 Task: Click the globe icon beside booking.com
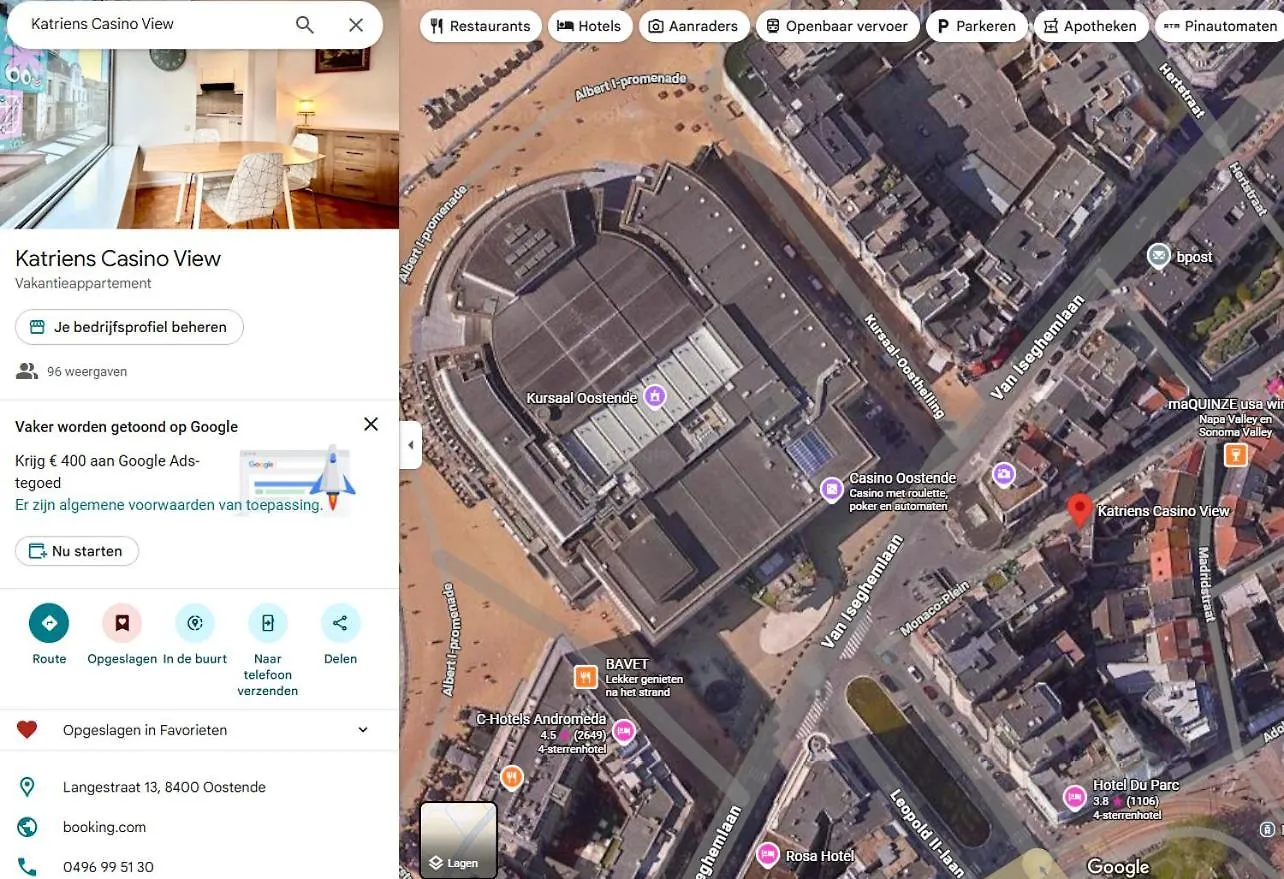[27, 827]
